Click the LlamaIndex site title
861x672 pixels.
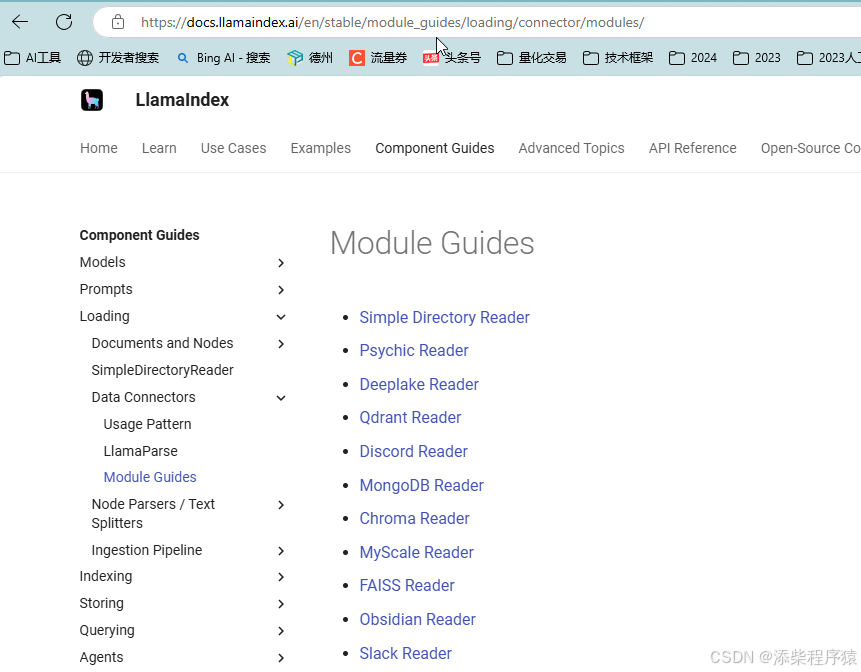click(182, 100)
